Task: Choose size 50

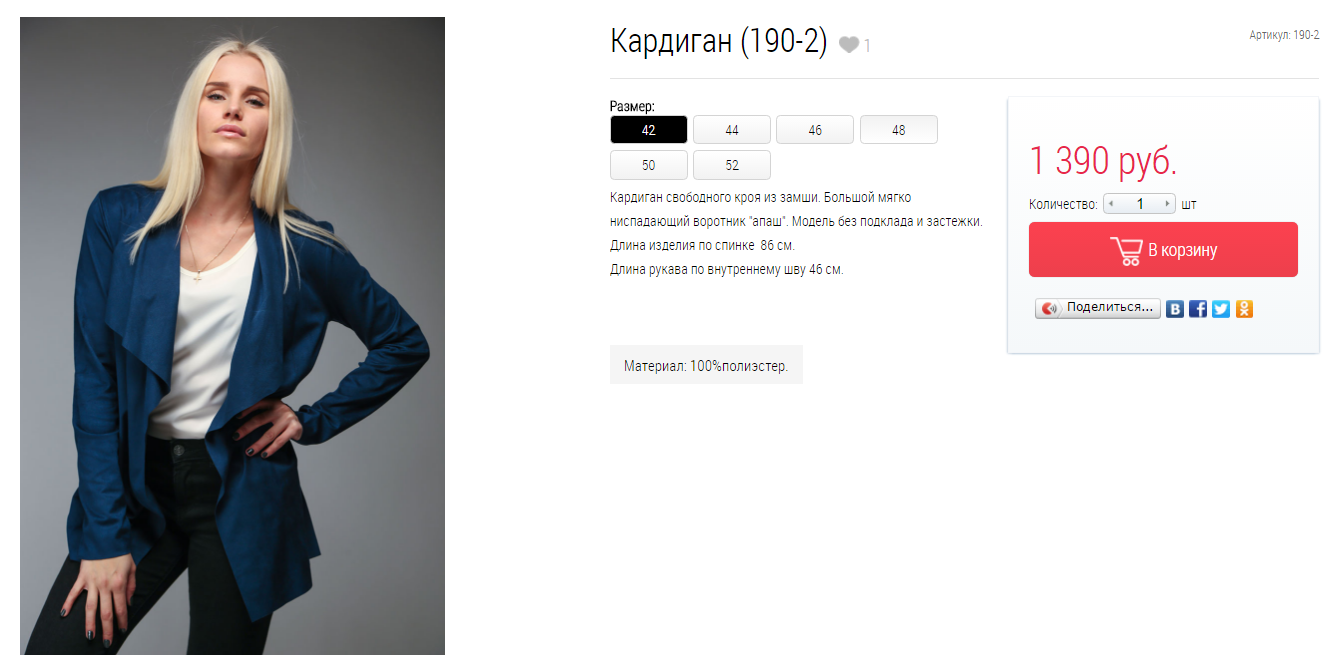Action: point(649,165)
